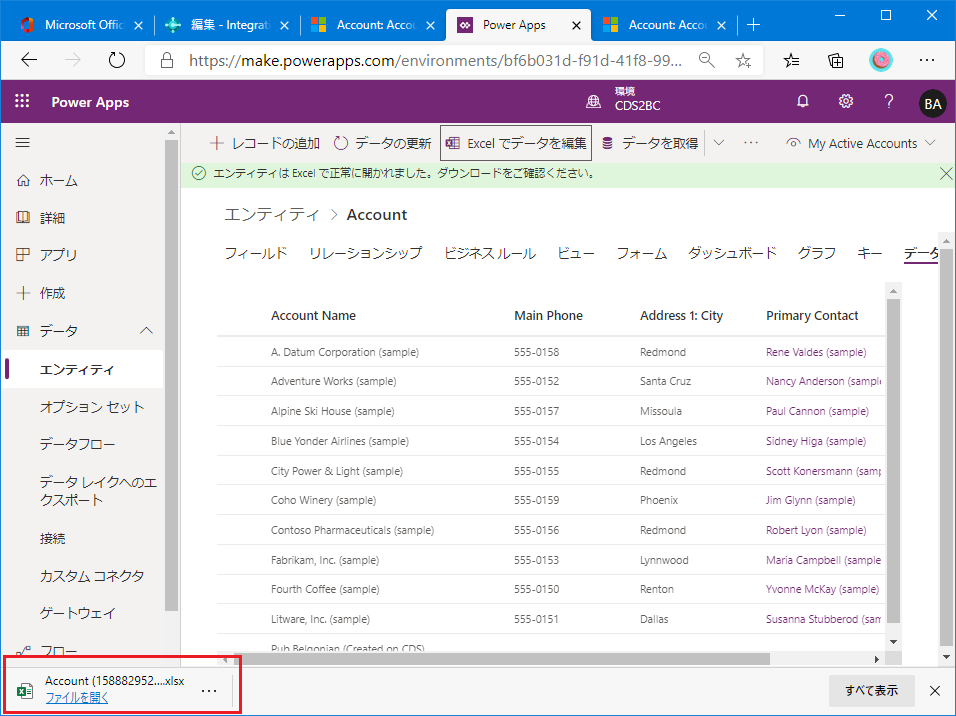Click the ファイルを開く link
Viewport: 956px width, 716px height.
click(77, 698)
